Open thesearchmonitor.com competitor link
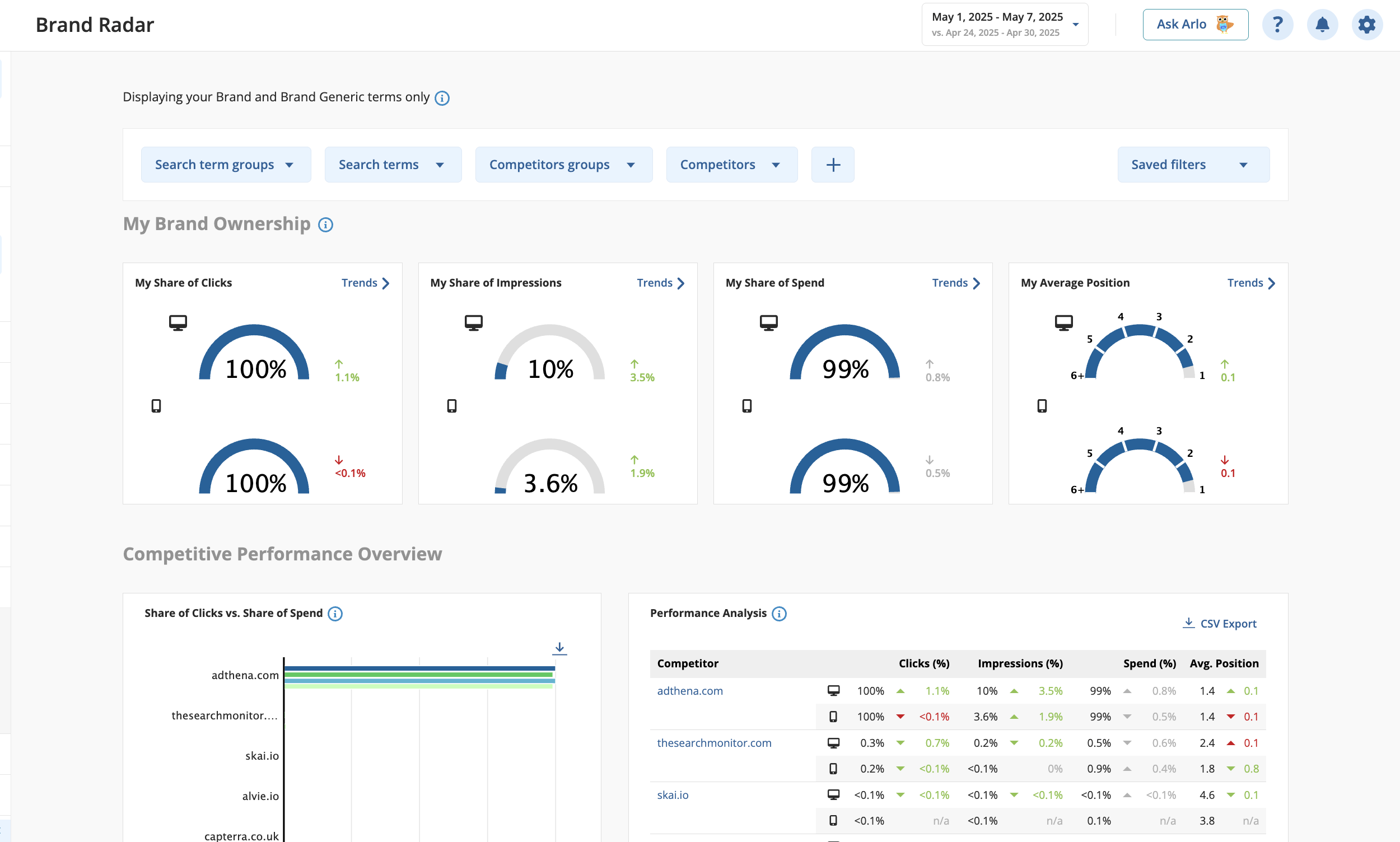1400x842 pixels. pos(714,743)
